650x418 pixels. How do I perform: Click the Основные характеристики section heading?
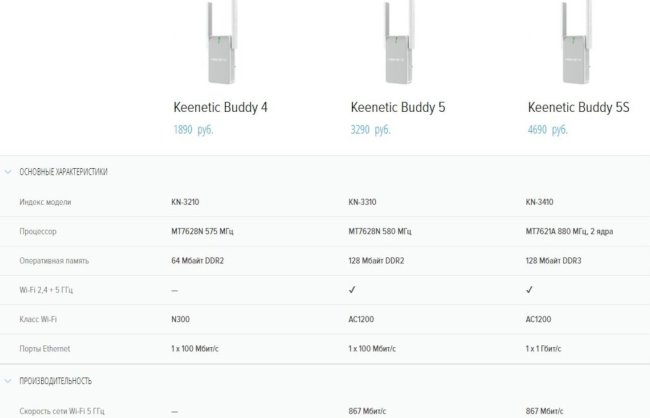[x=63, y=172]
